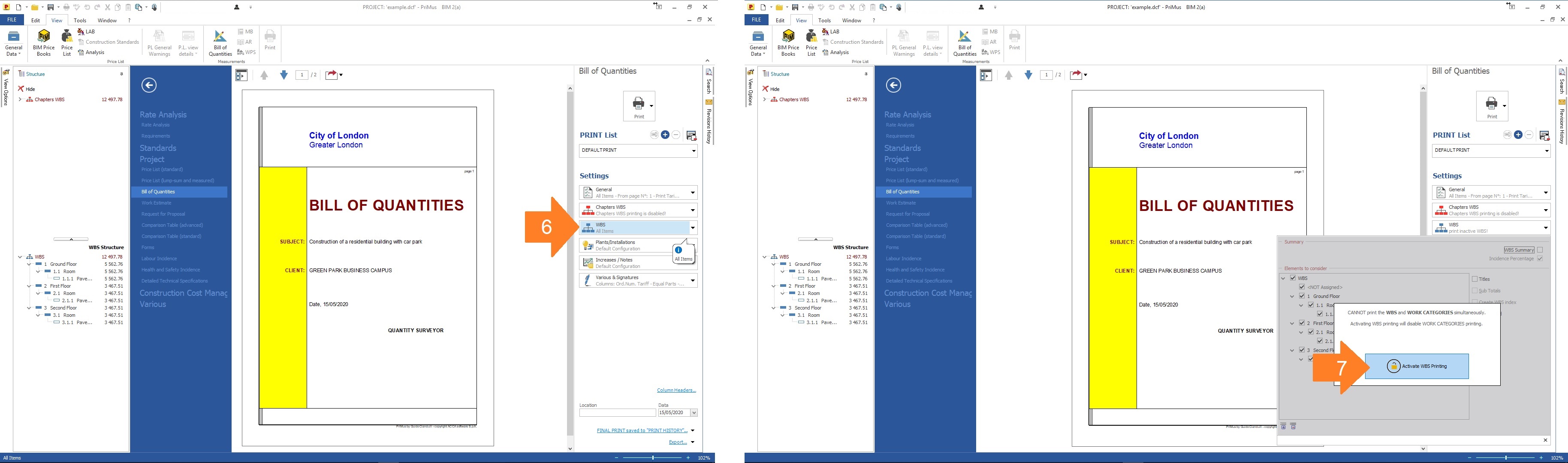Open BIM Price Books in left window
The height and width of the screenshot is (463, 1568).
pyautogui.click(x=44, y=42)
